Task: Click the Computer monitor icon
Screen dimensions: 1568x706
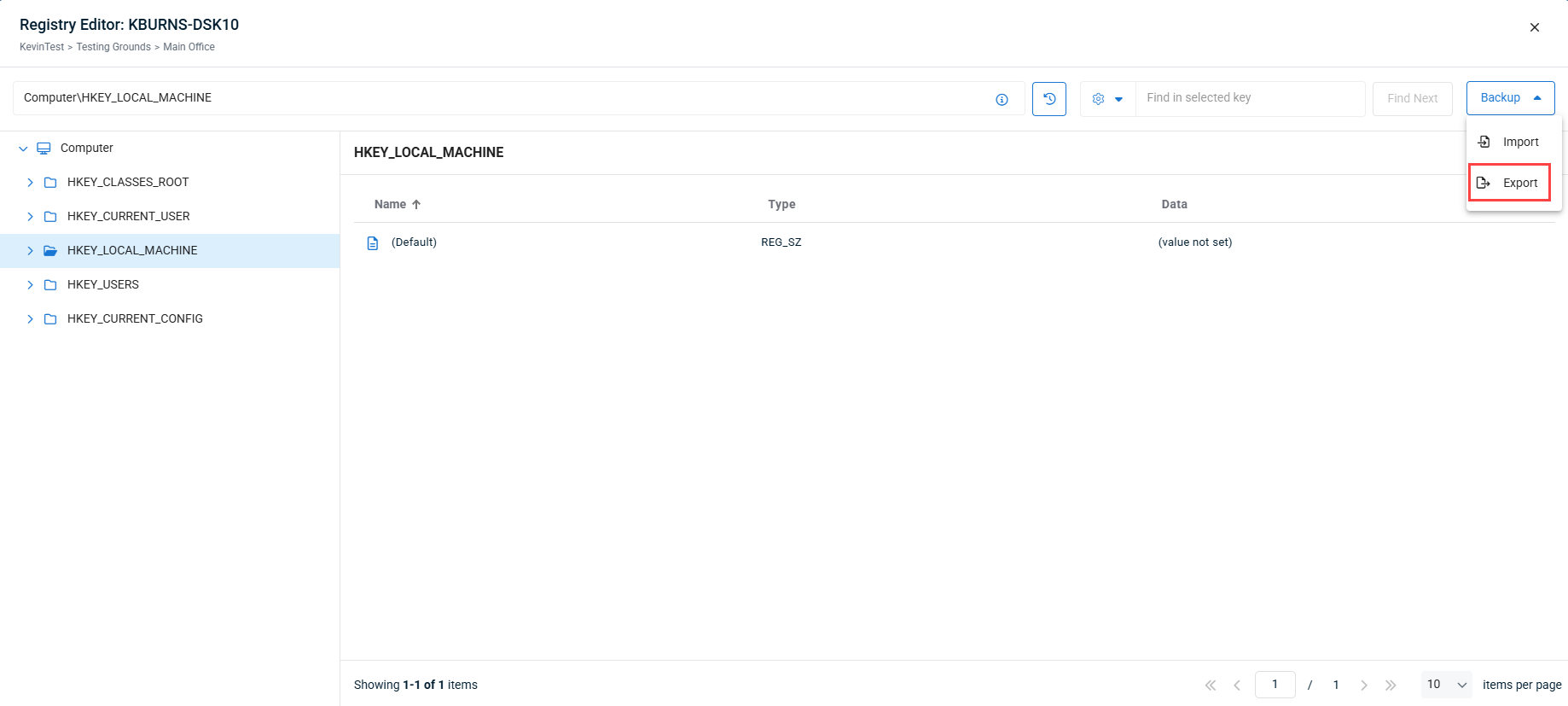Action: (44, 149)
